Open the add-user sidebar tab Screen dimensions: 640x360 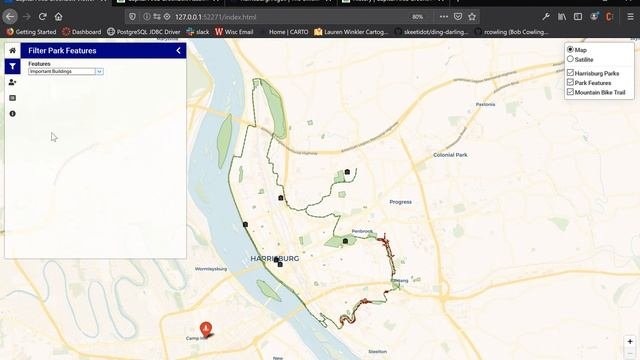coord(13,82)
